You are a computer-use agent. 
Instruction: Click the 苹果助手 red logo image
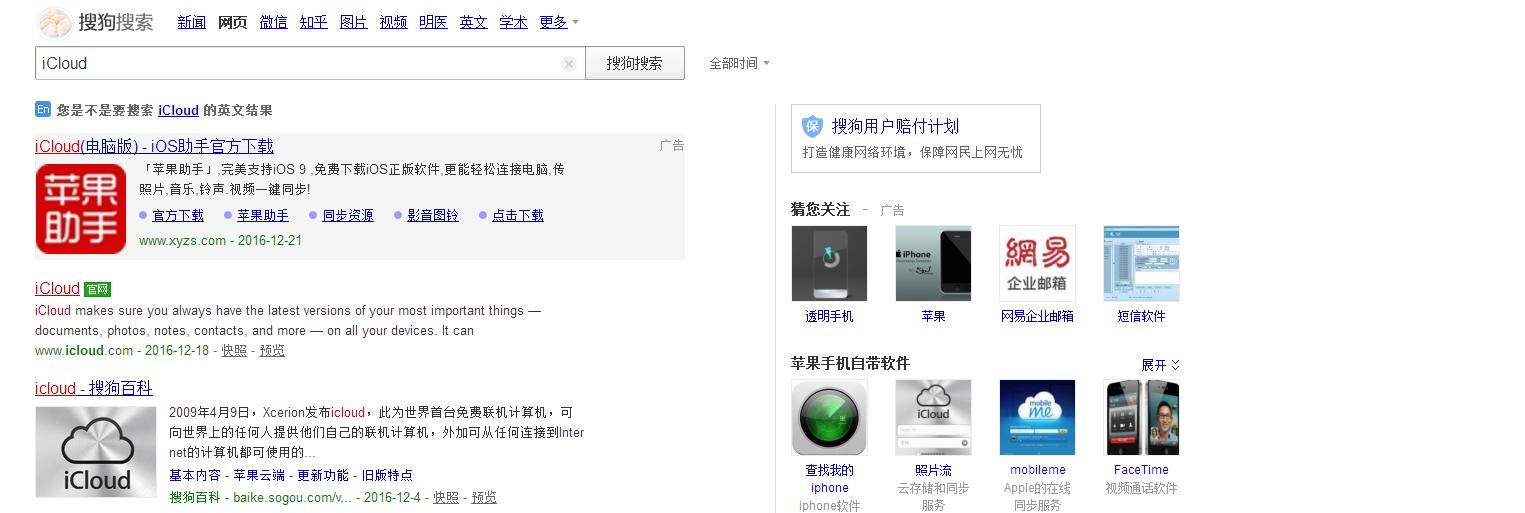click(x=81, y=209)
